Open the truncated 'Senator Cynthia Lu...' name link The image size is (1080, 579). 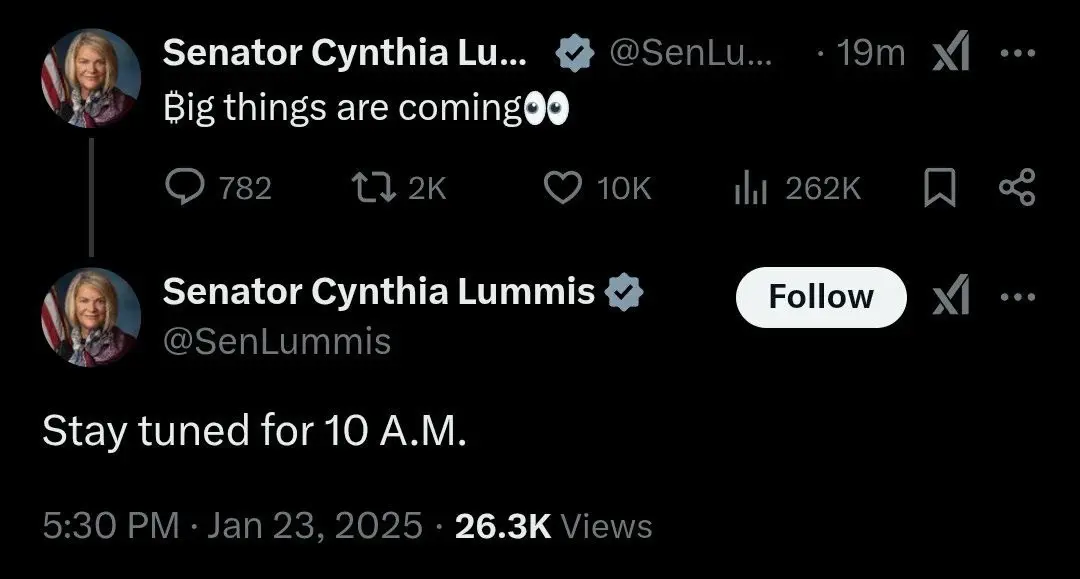[346, 53]
